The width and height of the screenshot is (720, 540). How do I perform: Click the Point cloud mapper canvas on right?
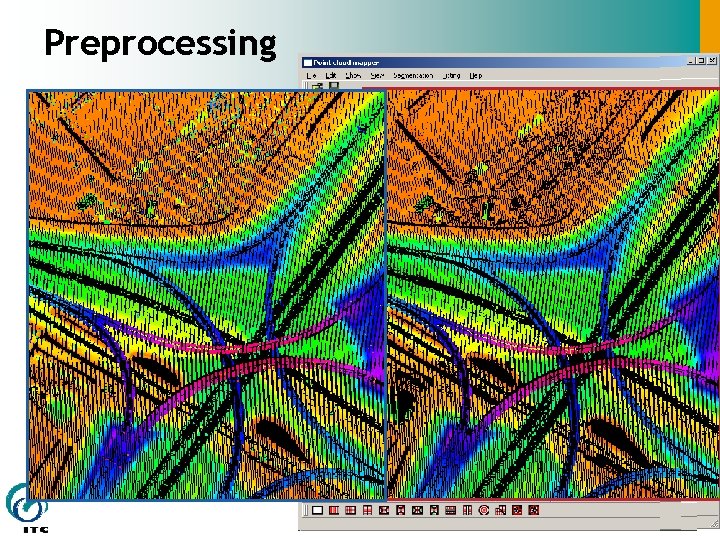(x=553, y=294)
